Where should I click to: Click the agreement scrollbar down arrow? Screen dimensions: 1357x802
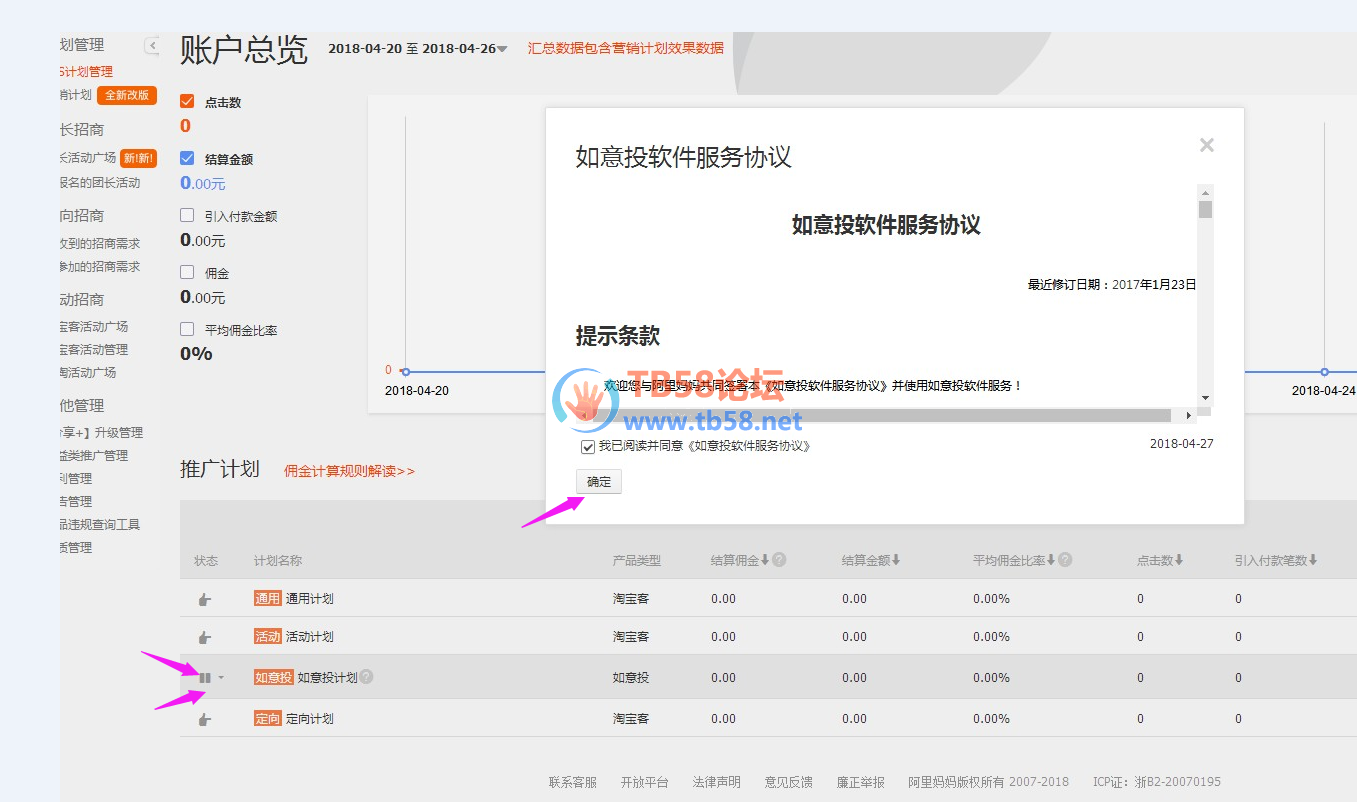[x=1205, y=398]
